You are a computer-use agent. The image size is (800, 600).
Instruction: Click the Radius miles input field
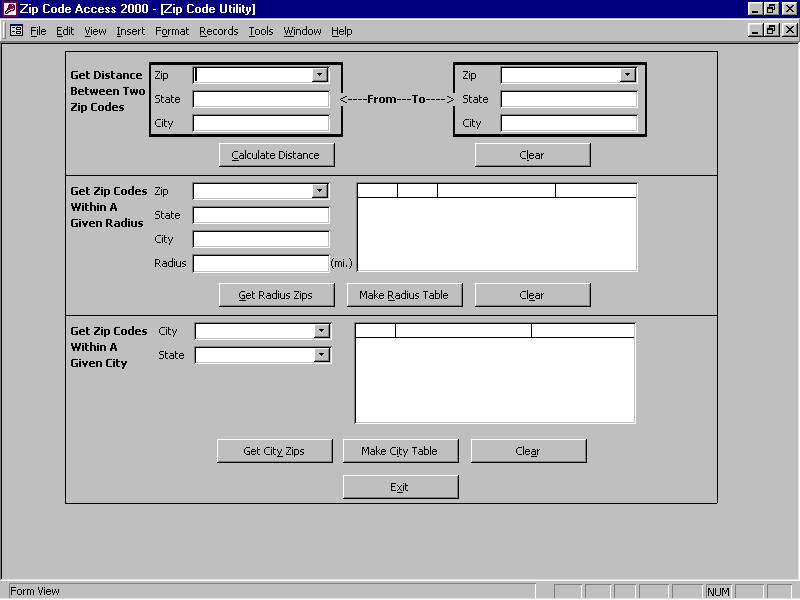tap(261, 263)
